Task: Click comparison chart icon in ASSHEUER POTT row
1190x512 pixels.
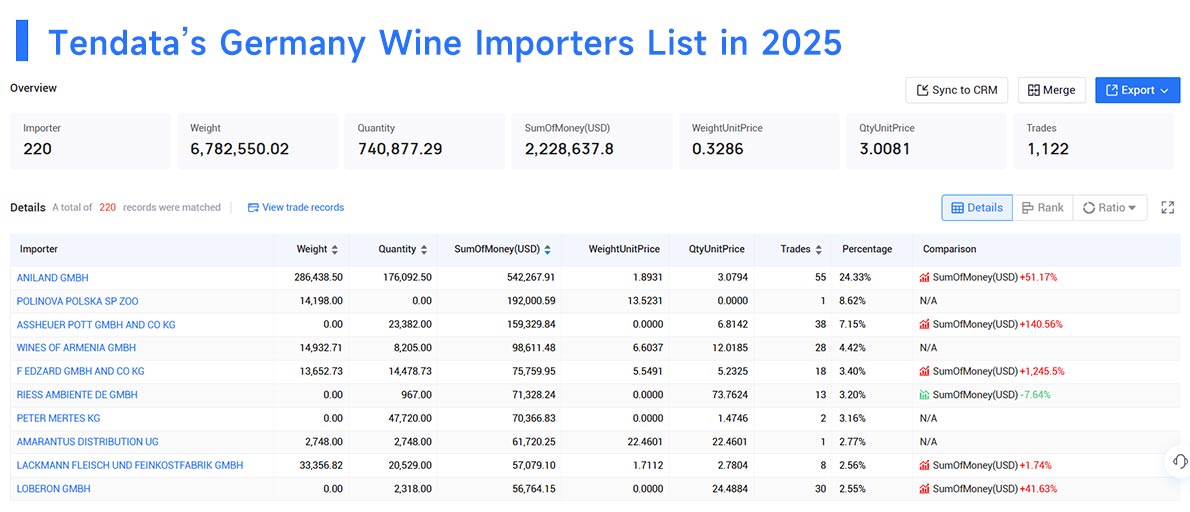Action: (924, 325)
